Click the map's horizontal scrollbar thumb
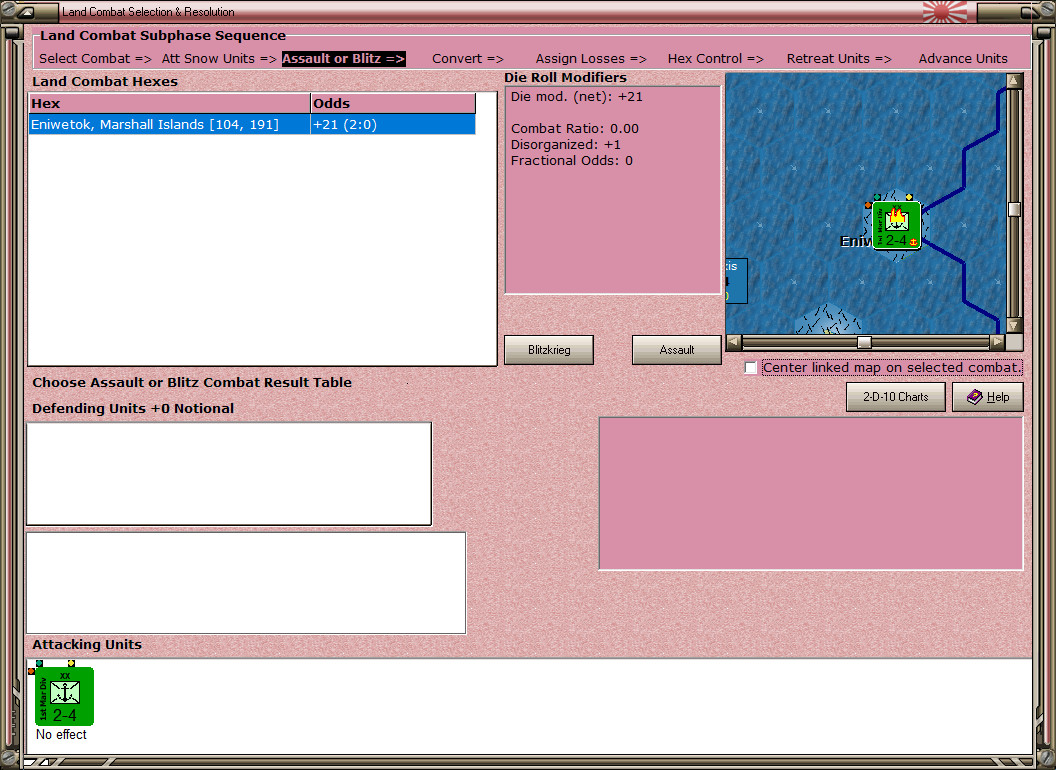Screen dimensions: 1056x770 click(x=864, y=342)
